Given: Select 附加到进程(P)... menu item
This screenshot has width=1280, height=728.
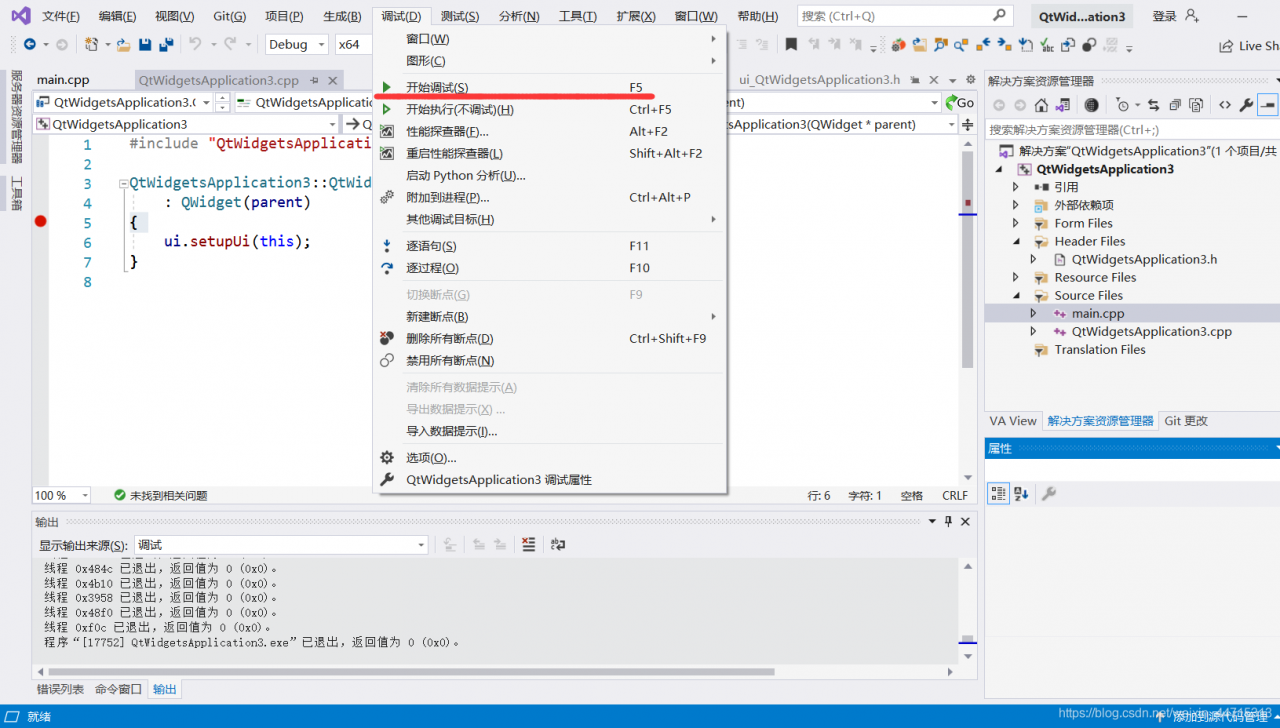Looking at the screenshot, I should pos(549,197).
